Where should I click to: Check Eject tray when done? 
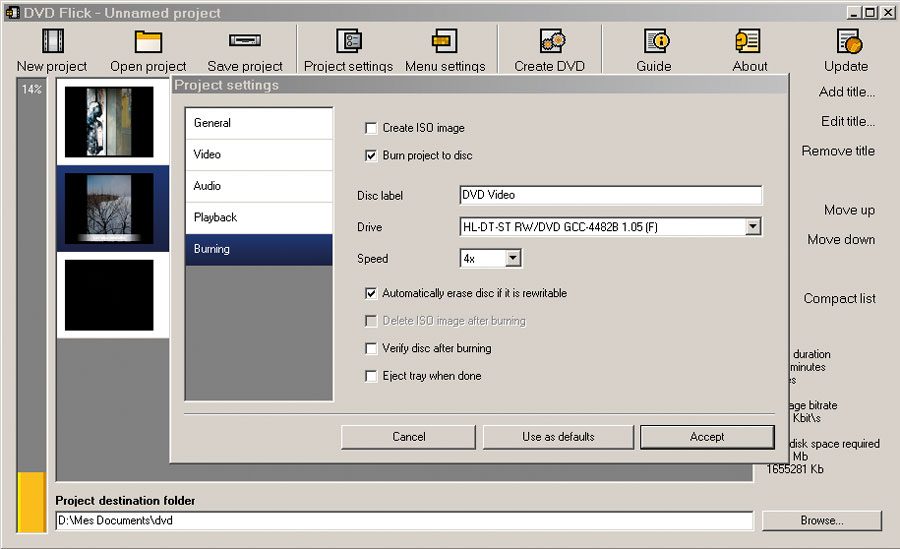point(371,376)
